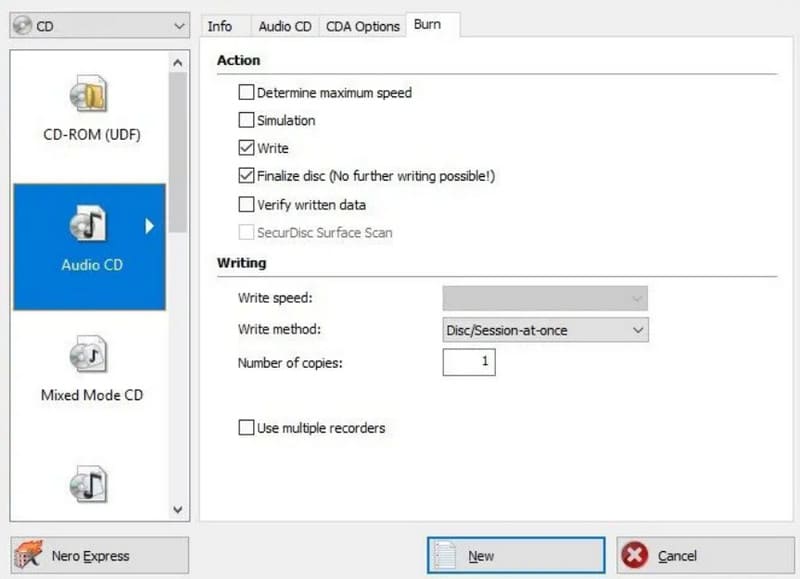Enable Determine maximum speed checkbox
This screenshot has height=579, width=800.
point(246,93)
